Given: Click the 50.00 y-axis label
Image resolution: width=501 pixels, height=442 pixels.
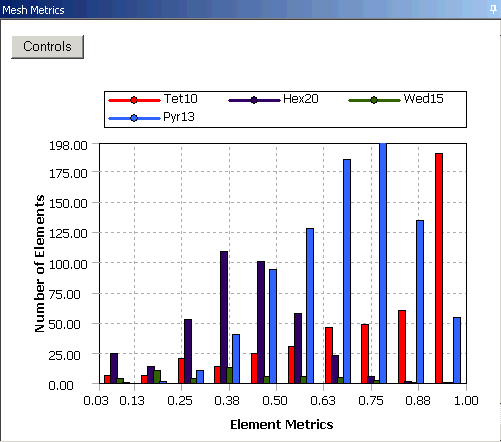Looking at the screenshot, I should [65, 324].
